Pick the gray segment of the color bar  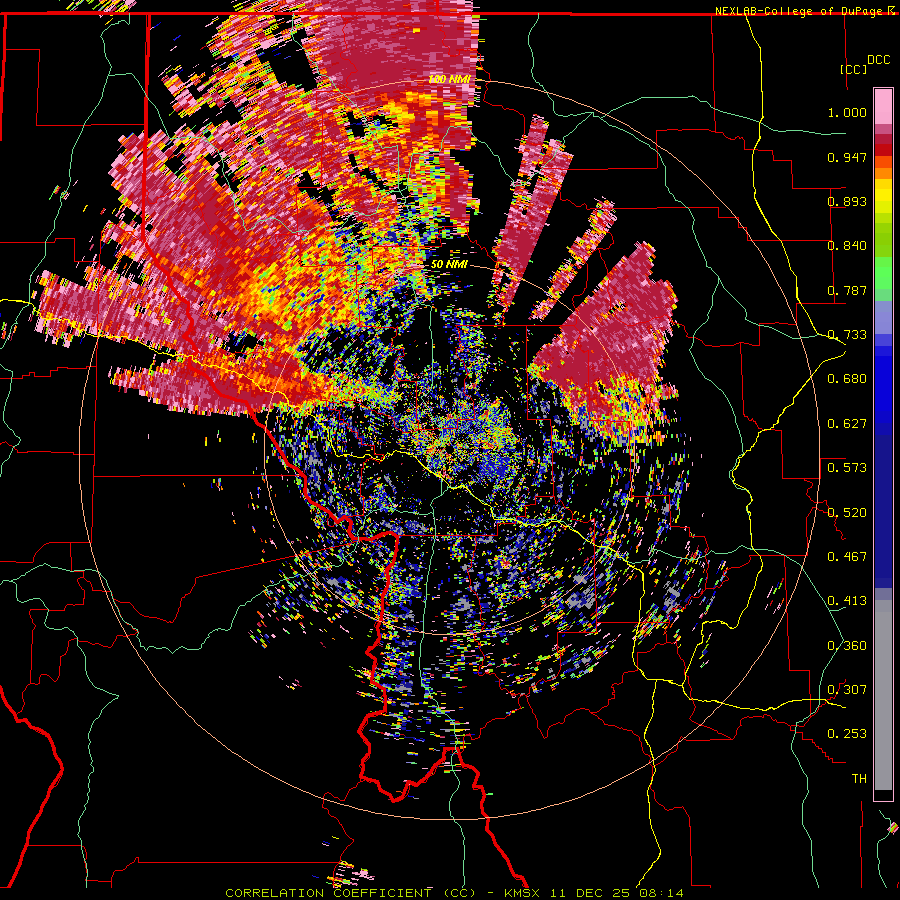point(883,695)
